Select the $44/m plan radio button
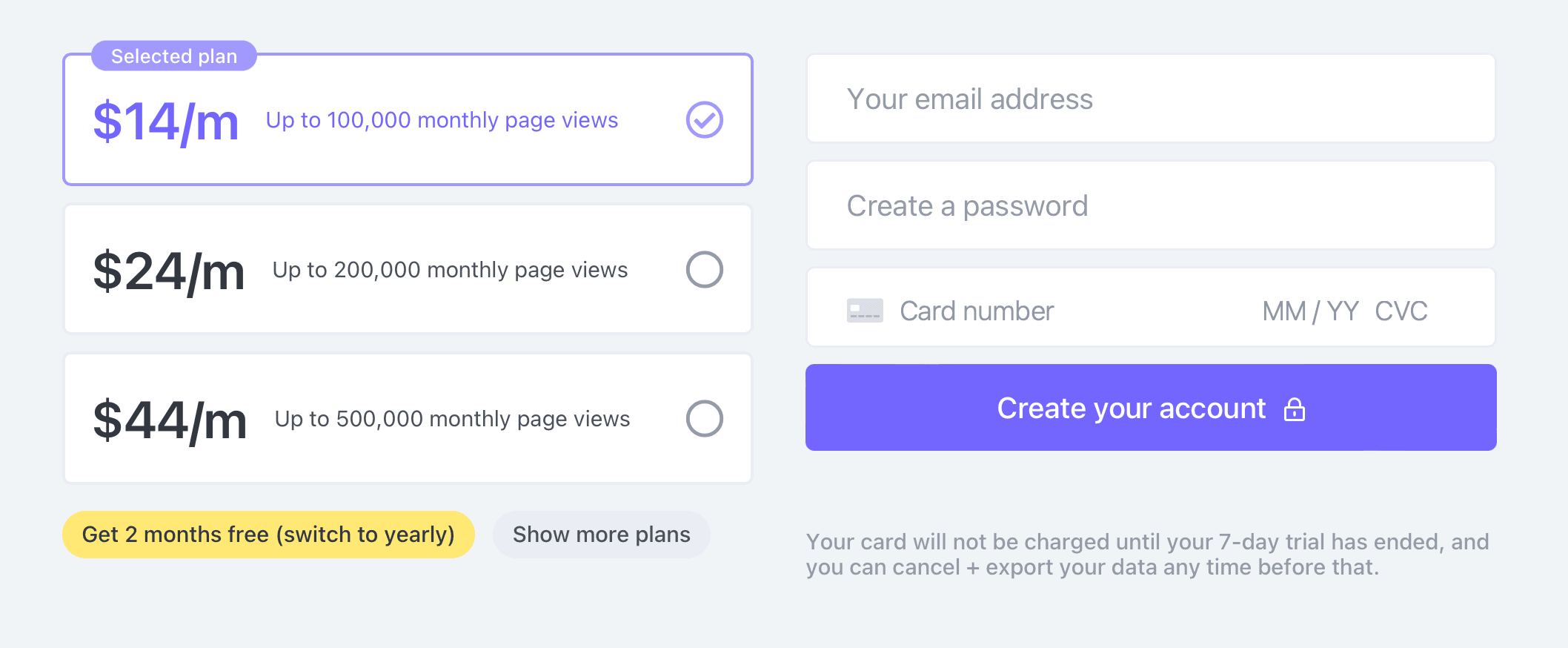The height and width of the screenshot is (648, 1568). [x=705, y=419]
